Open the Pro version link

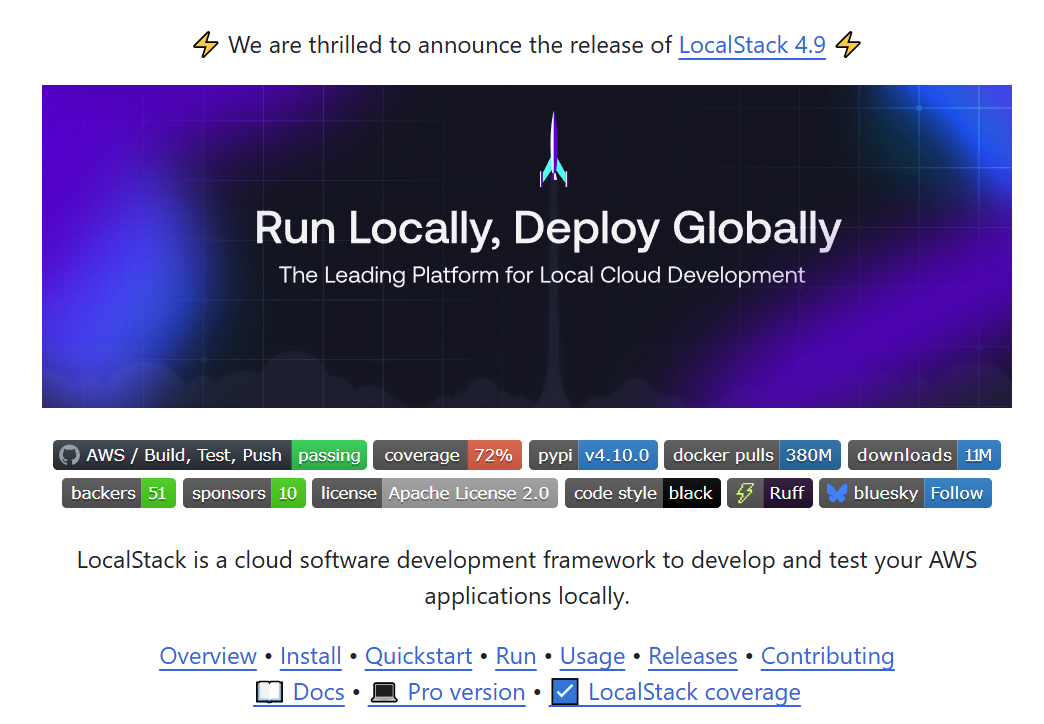coord(446,692)
